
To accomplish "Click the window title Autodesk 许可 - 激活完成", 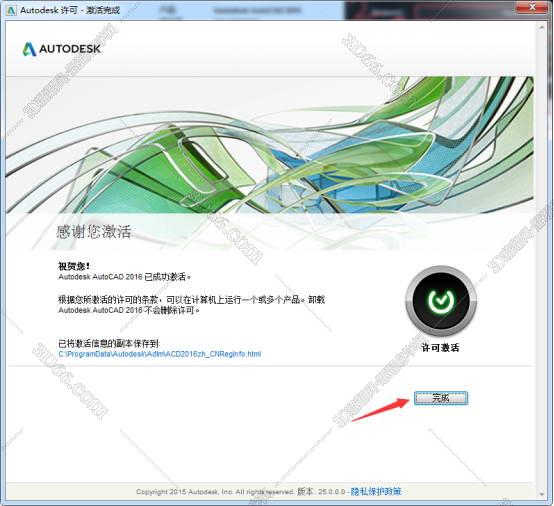I will 70,10.
